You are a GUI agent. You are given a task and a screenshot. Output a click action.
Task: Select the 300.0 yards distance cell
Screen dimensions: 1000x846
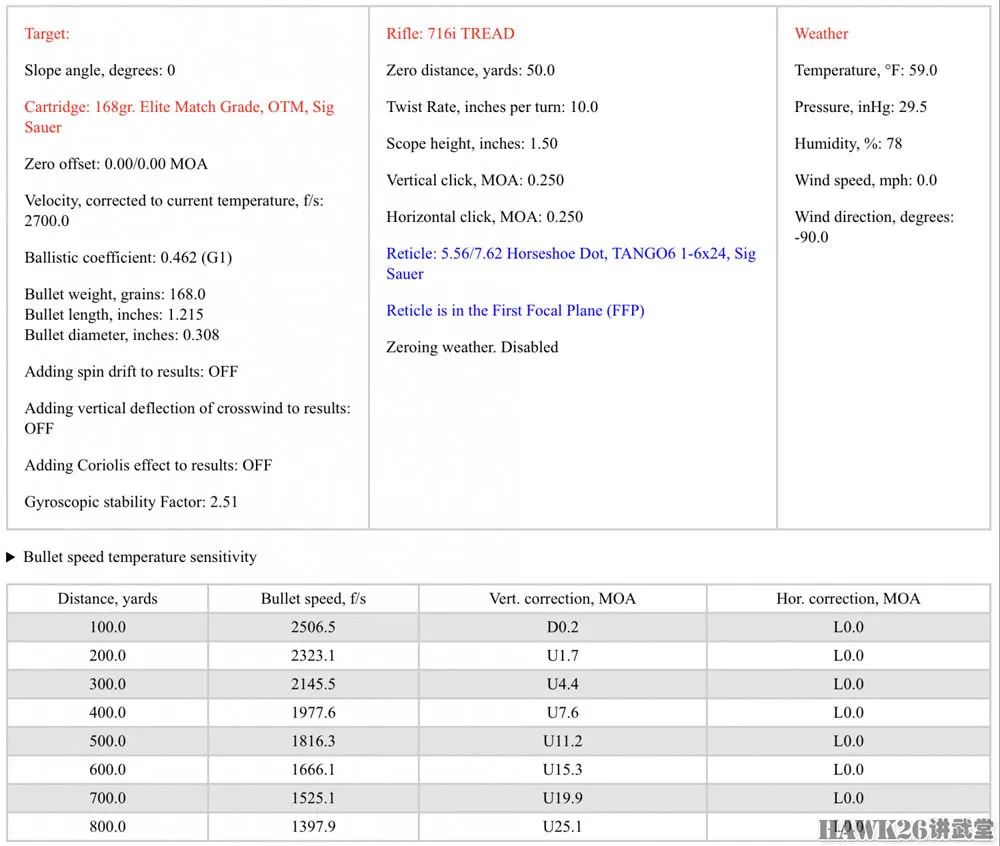pyautogui.click(x=108, y=684)
